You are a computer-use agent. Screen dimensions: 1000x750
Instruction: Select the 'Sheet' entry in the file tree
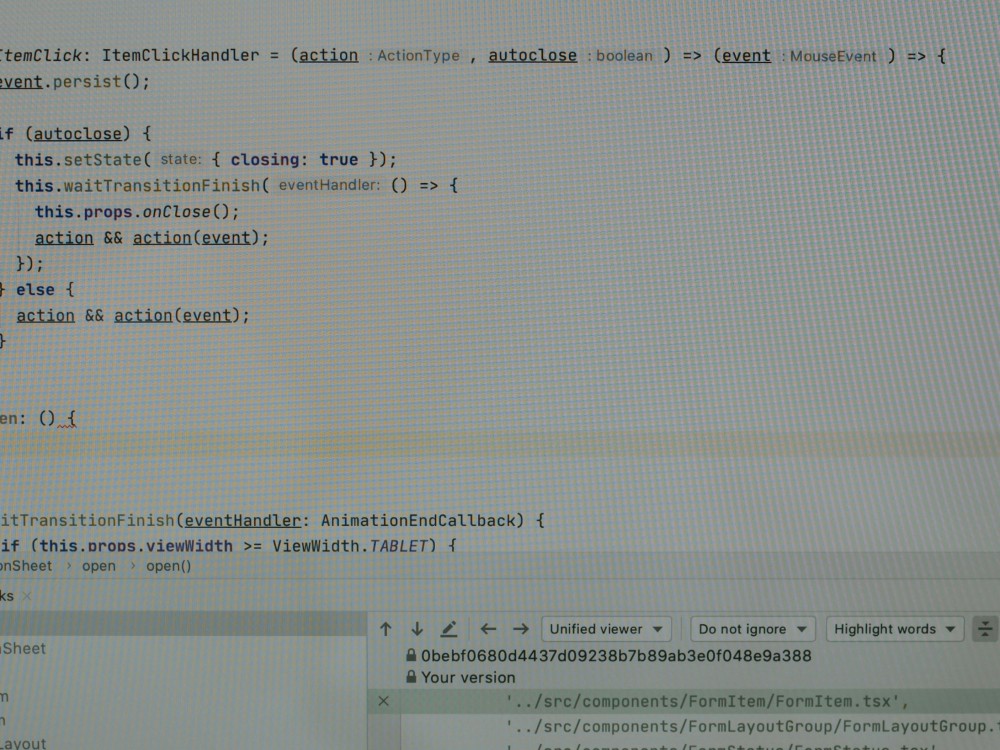coord(23,648)
